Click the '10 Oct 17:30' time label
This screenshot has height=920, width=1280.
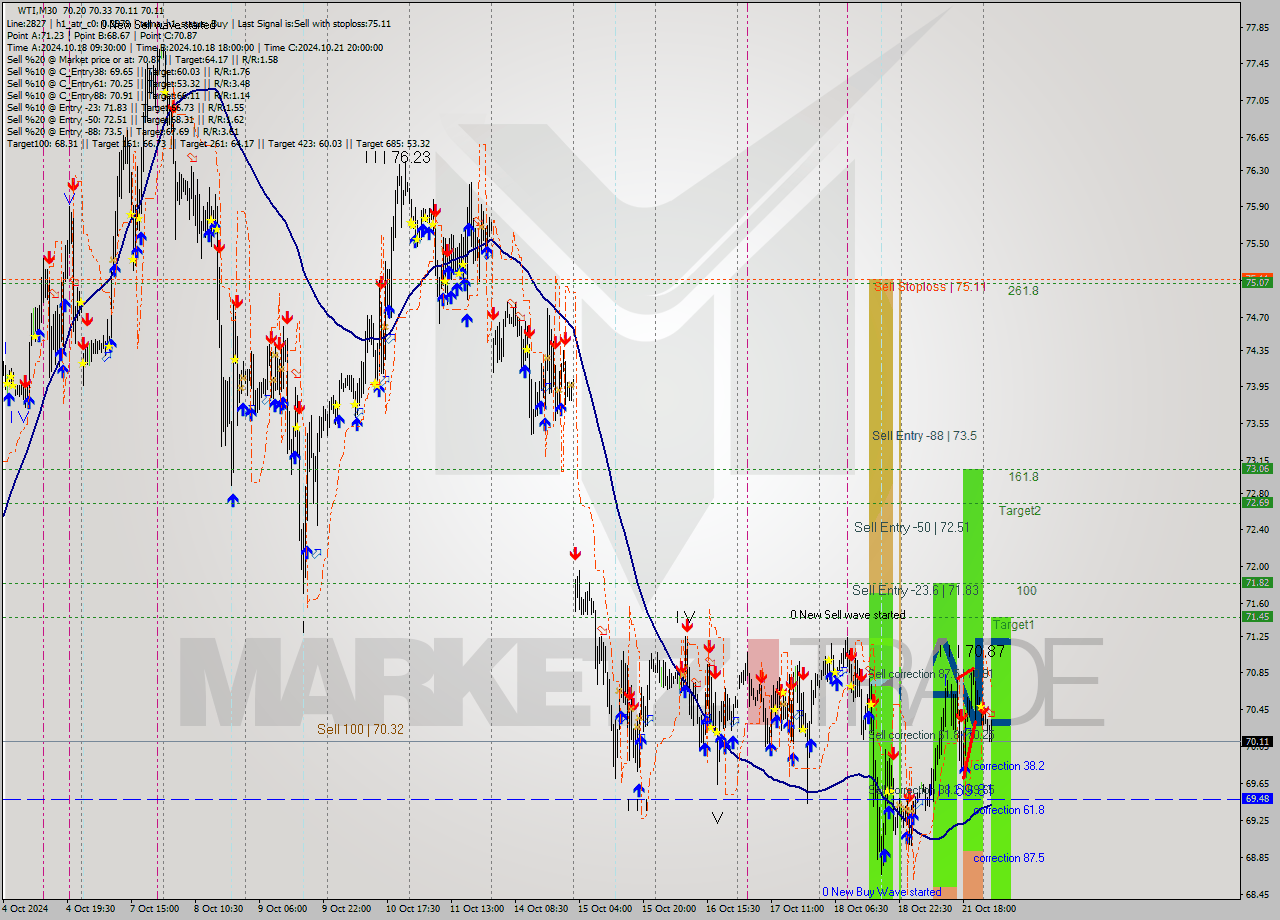412,909
